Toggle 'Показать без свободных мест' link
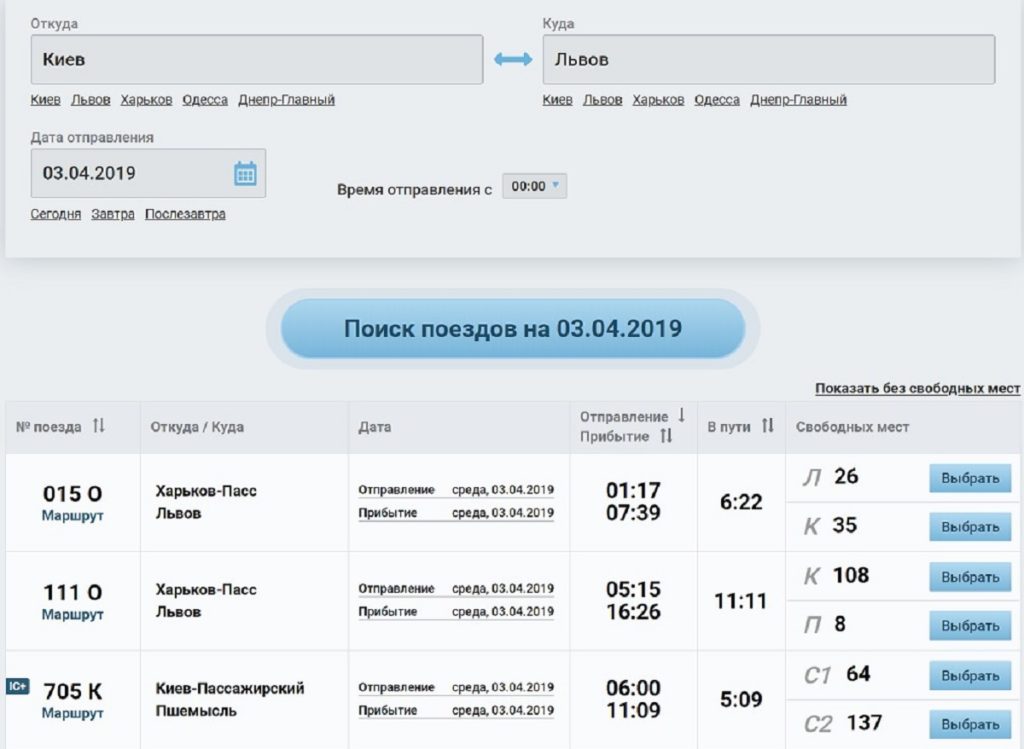The height and width of the screenshot is (749, 1024). tap(916, 388)
